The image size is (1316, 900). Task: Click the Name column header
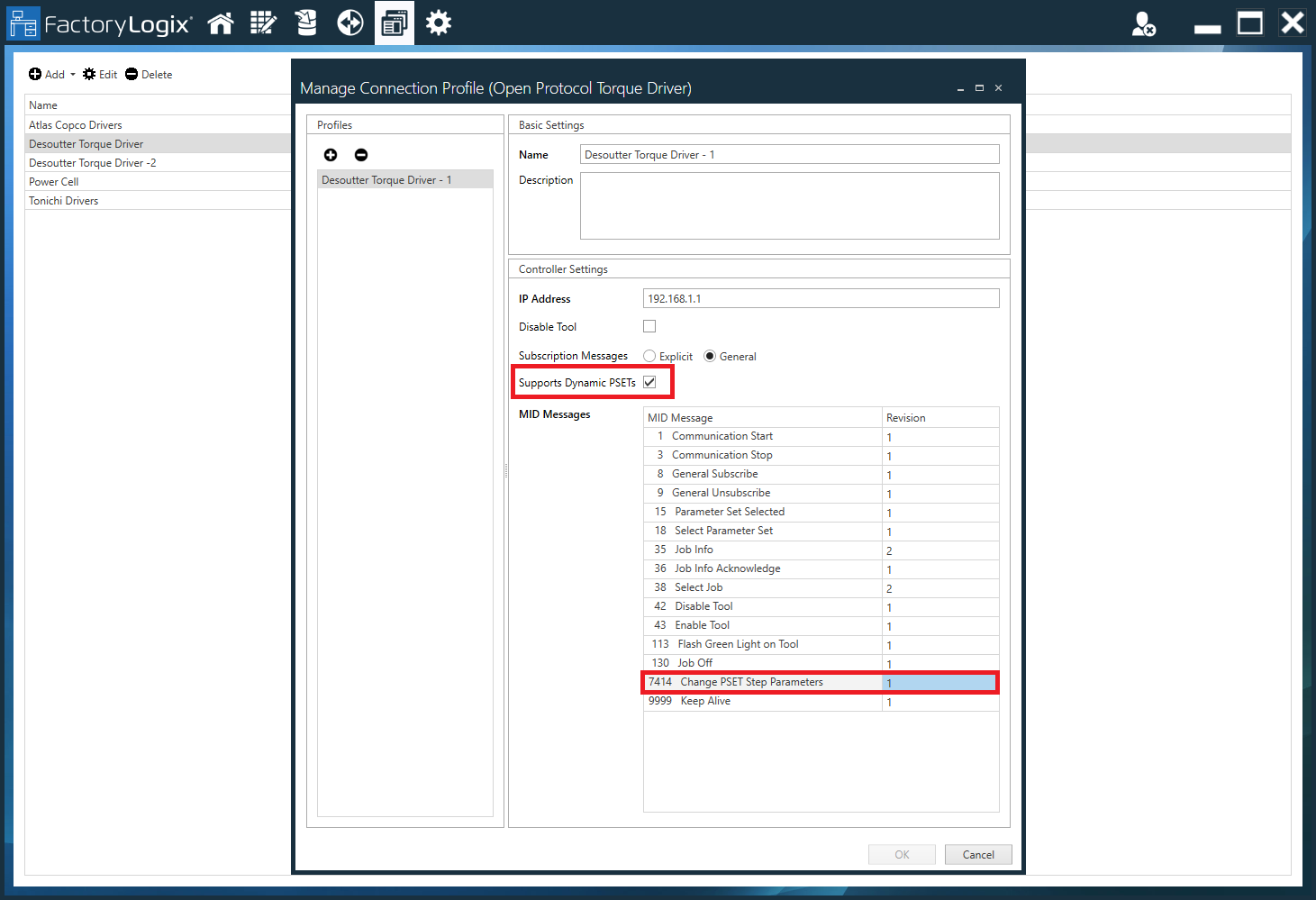tap(159, 105)
